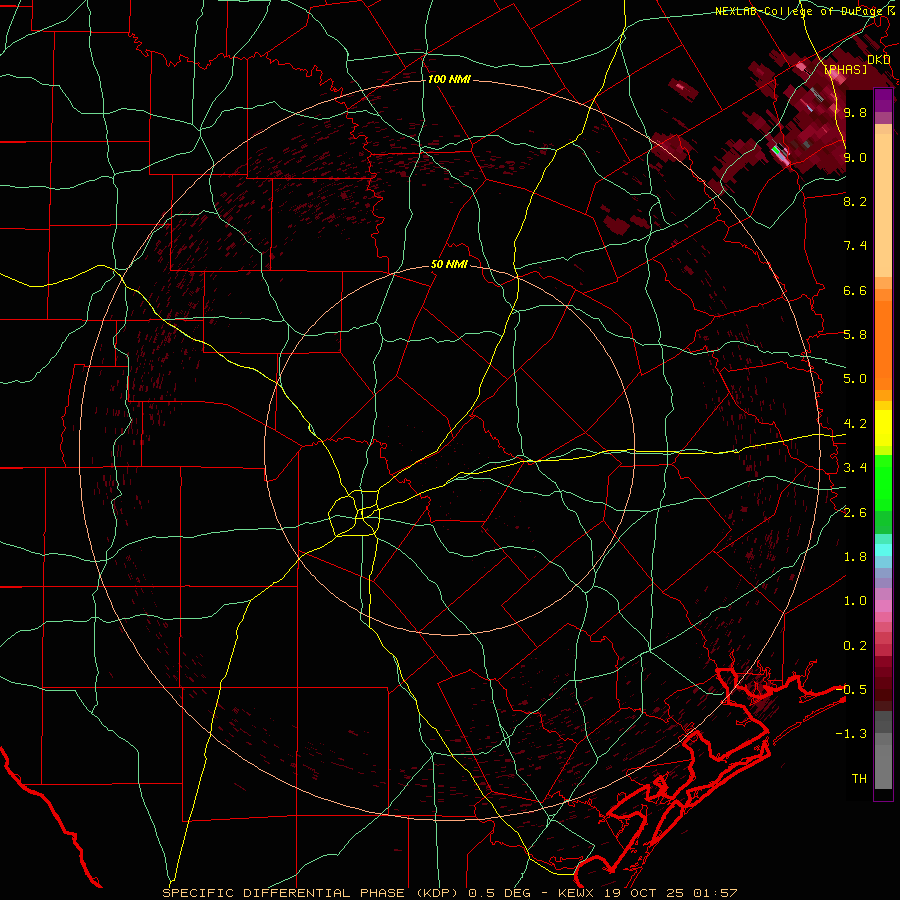Select the bright yellow color bar segment

click(883, 428)
